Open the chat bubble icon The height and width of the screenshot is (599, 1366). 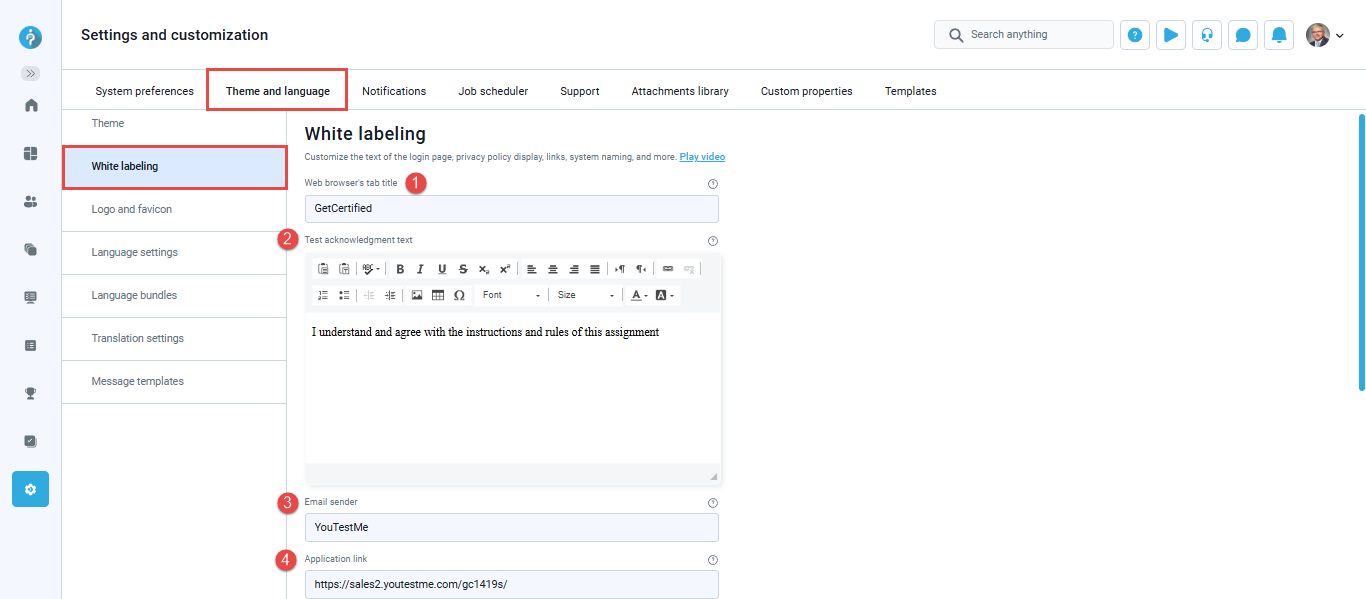click(x=1243, y=35)
